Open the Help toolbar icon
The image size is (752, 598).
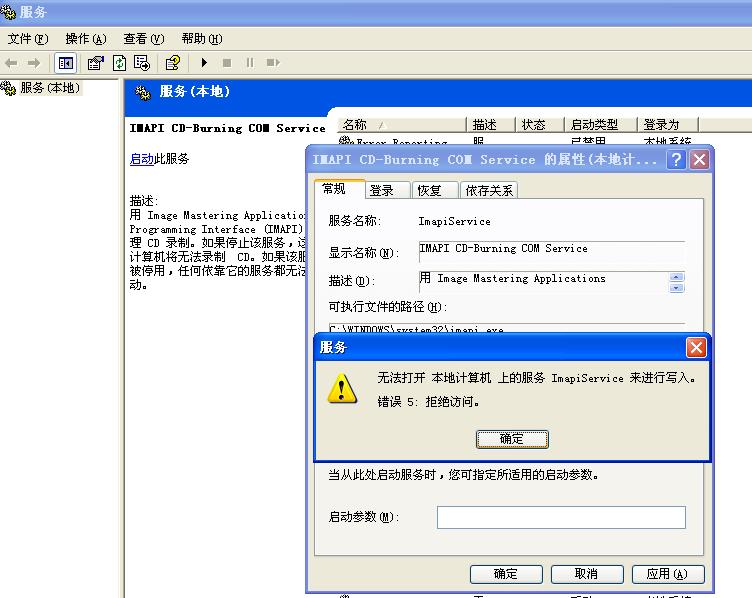[x=173, y=63]
